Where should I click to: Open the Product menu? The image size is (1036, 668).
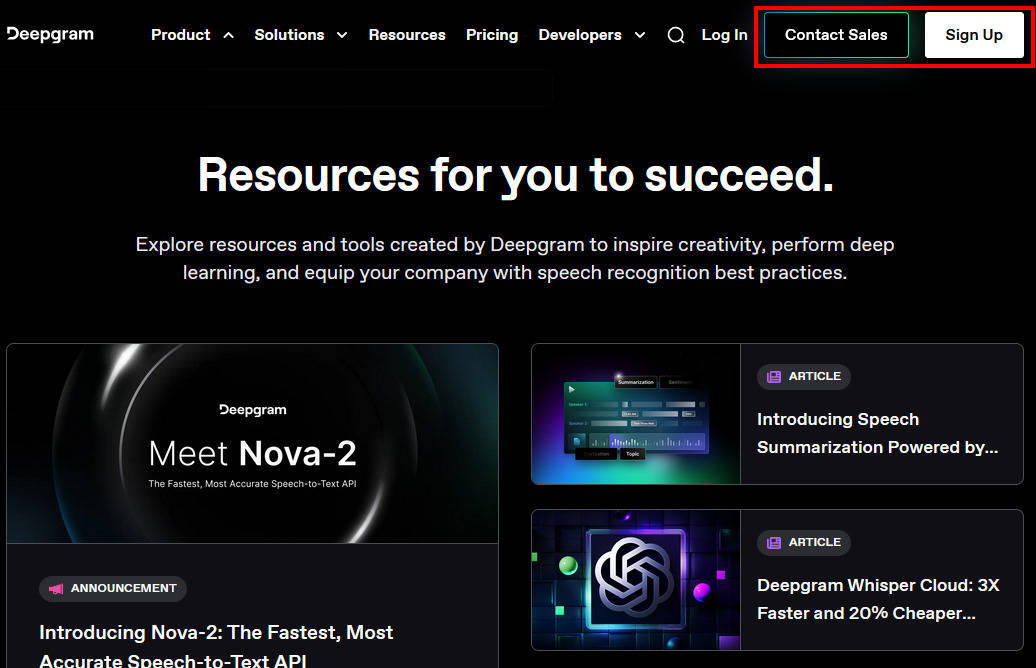[x=180, y=35]
